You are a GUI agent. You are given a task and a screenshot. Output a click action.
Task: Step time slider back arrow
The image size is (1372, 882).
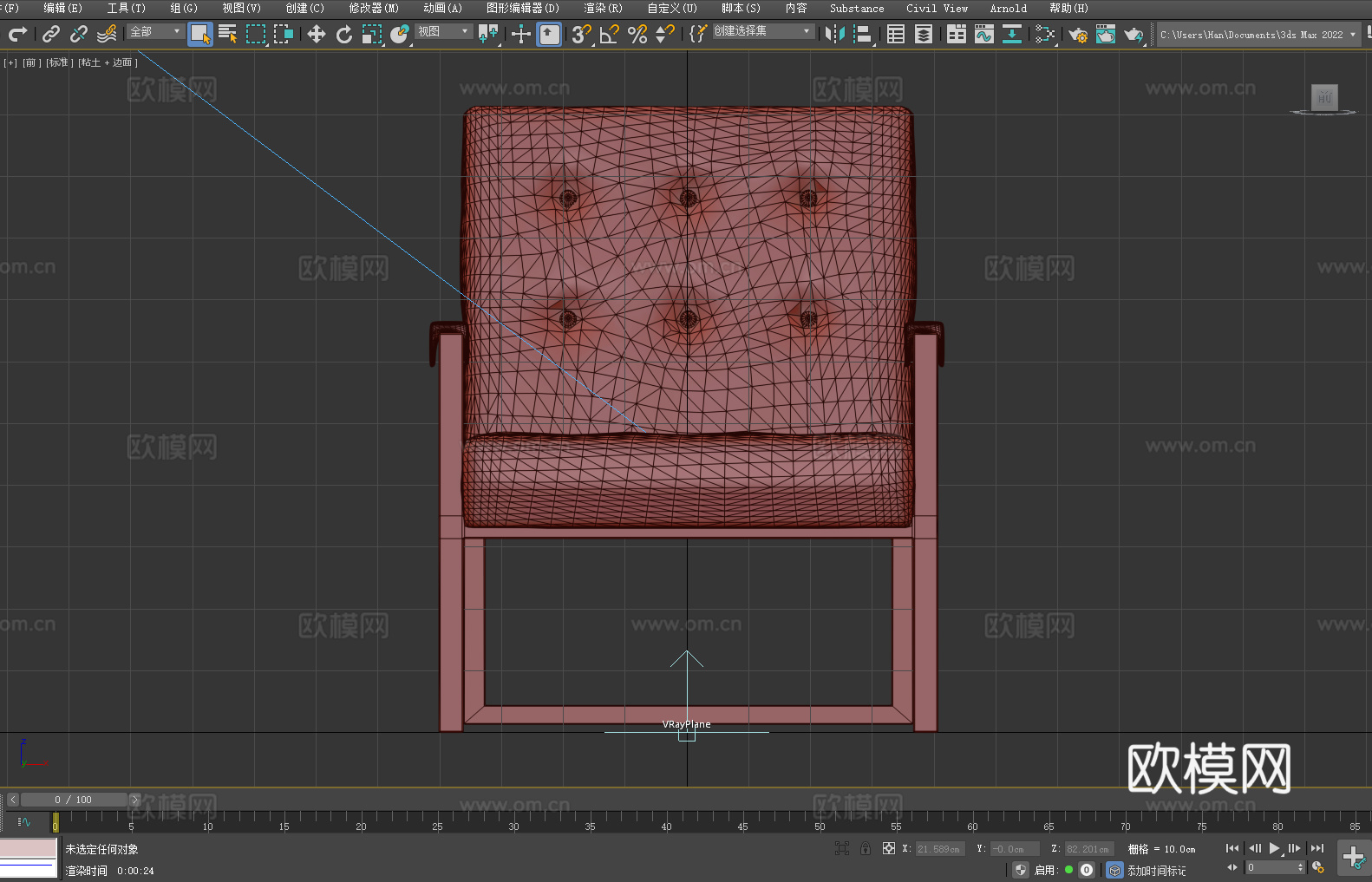(13, 800)
